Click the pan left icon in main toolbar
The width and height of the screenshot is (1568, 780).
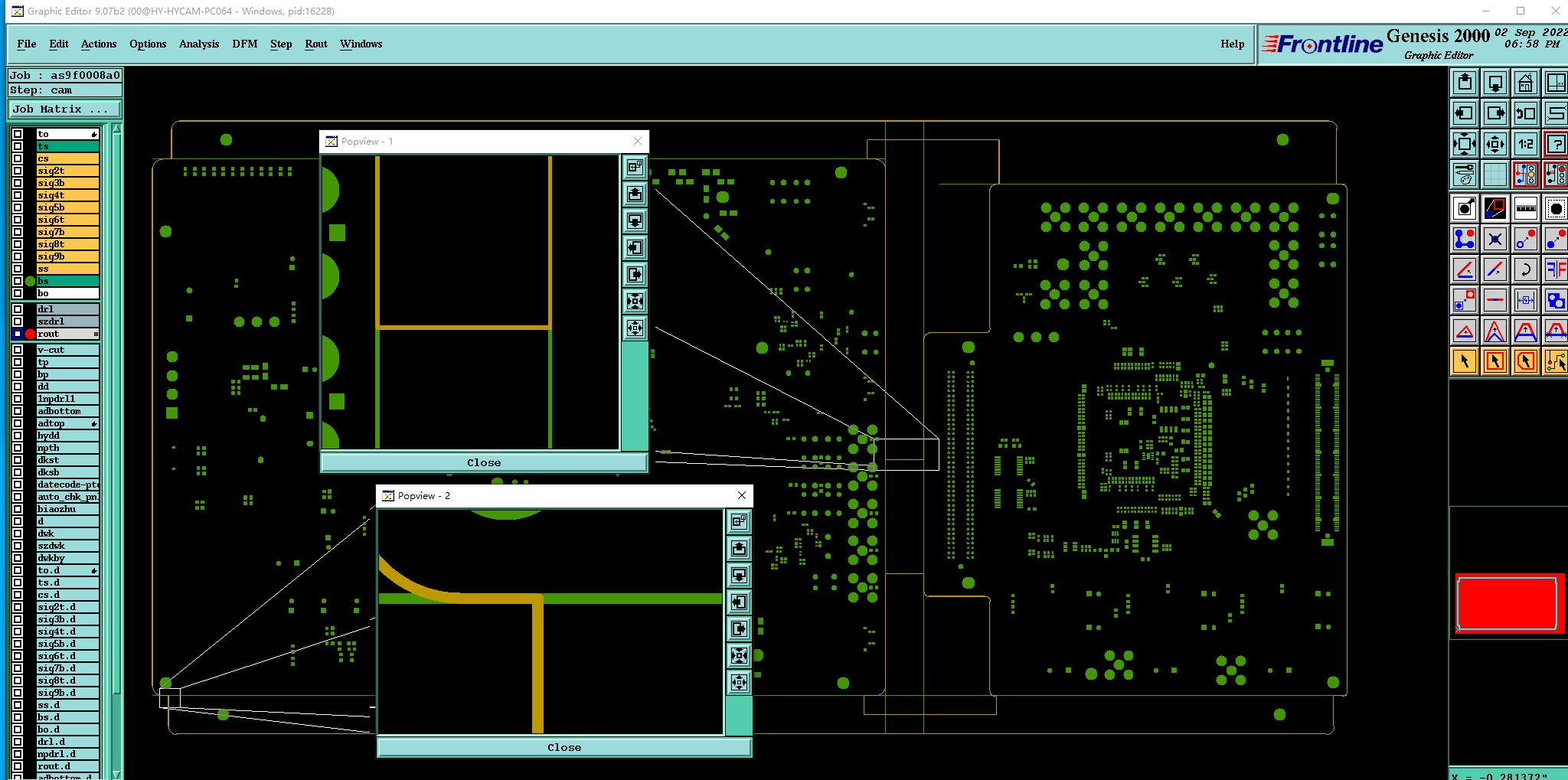coord(1464,113)
